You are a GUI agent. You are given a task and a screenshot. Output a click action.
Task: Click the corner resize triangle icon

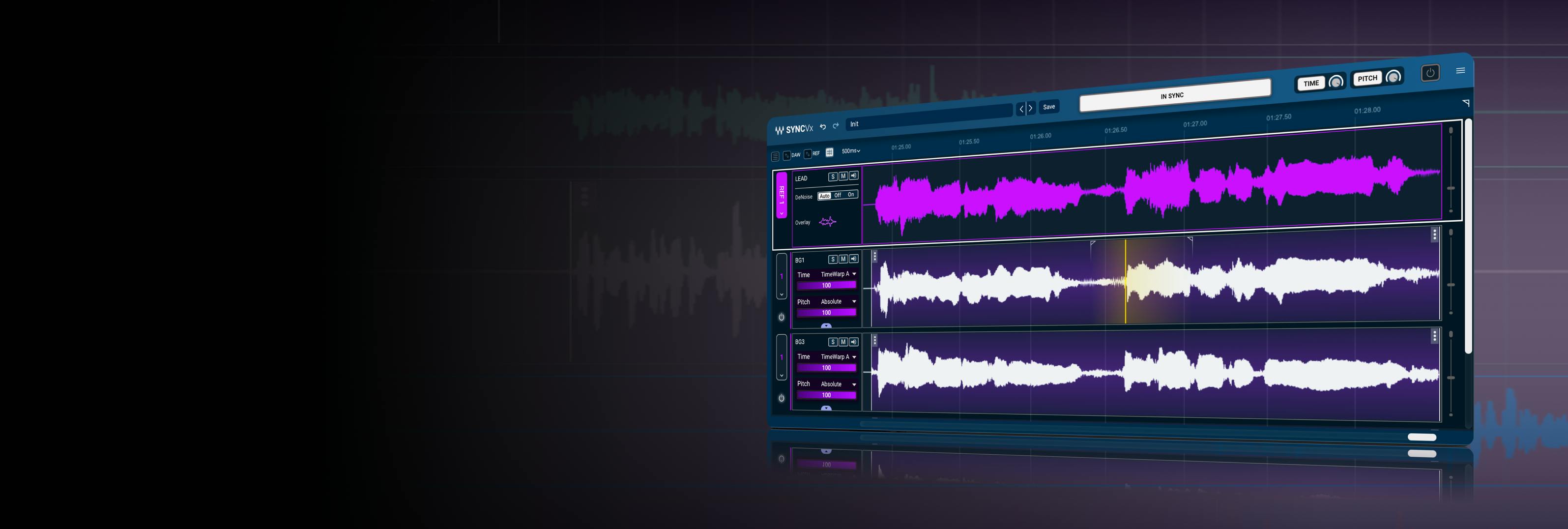(x=1466, y=103)
